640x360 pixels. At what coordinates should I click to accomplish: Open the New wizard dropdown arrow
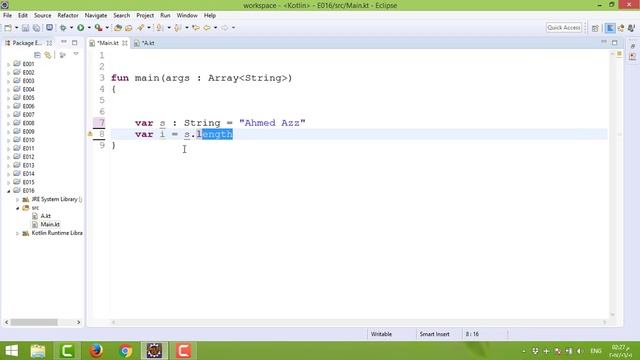point(16,28)
